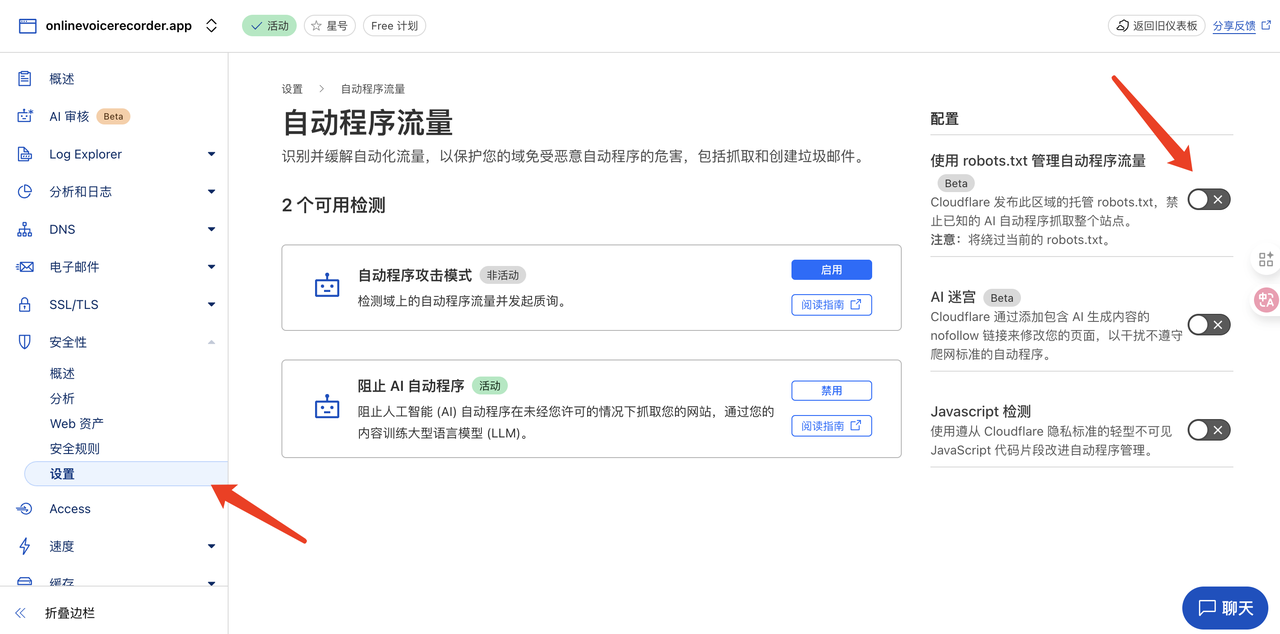Image resolution: width=1280 pixels, height=634 pixels.
Task: Click the DNS network icon
Action: coord(25,229)
